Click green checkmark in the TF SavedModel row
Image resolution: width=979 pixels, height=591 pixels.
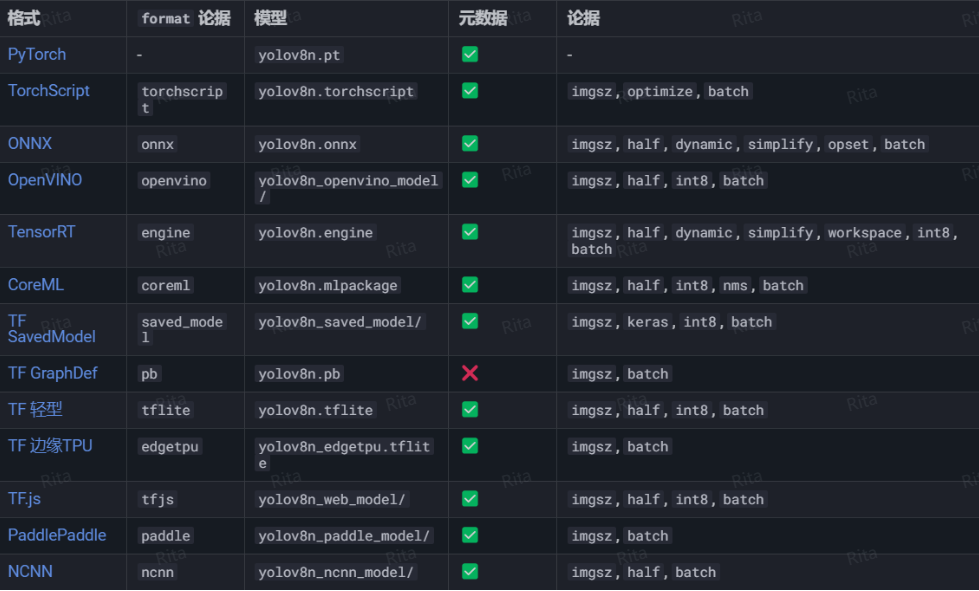pos(470,321)
